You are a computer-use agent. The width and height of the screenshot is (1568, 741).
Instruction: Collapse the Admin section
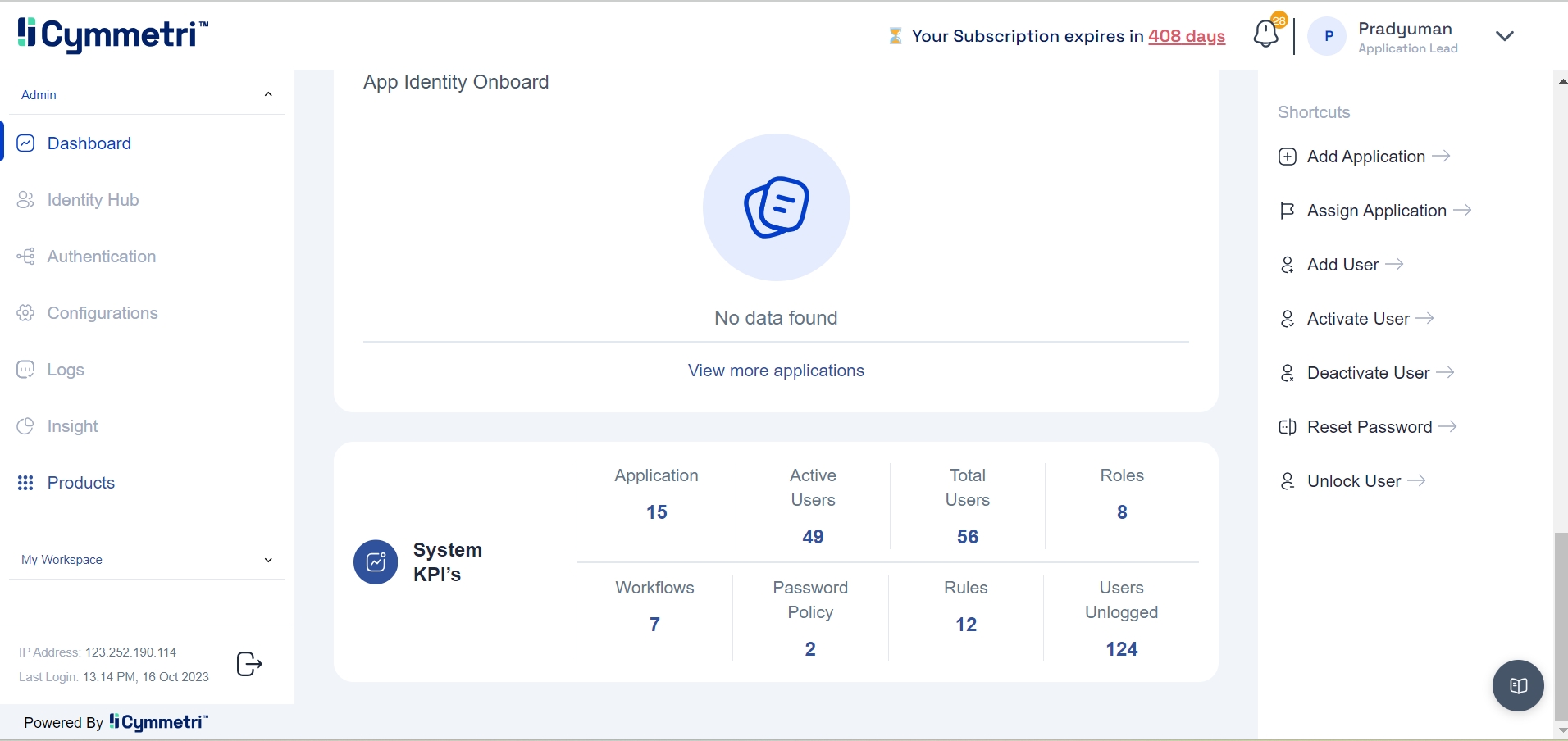(x=268, y=95)
